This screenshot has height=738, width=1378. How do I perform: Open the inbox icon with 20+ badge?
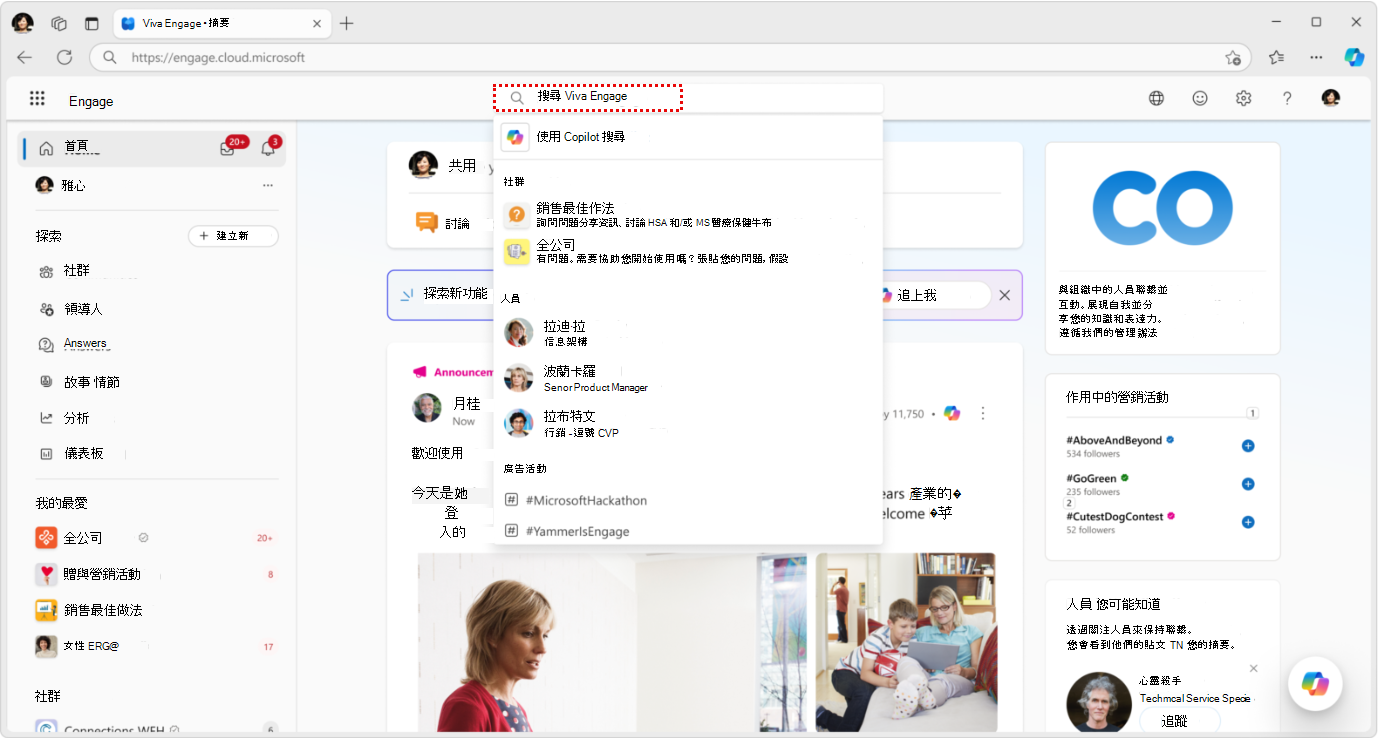229,148
